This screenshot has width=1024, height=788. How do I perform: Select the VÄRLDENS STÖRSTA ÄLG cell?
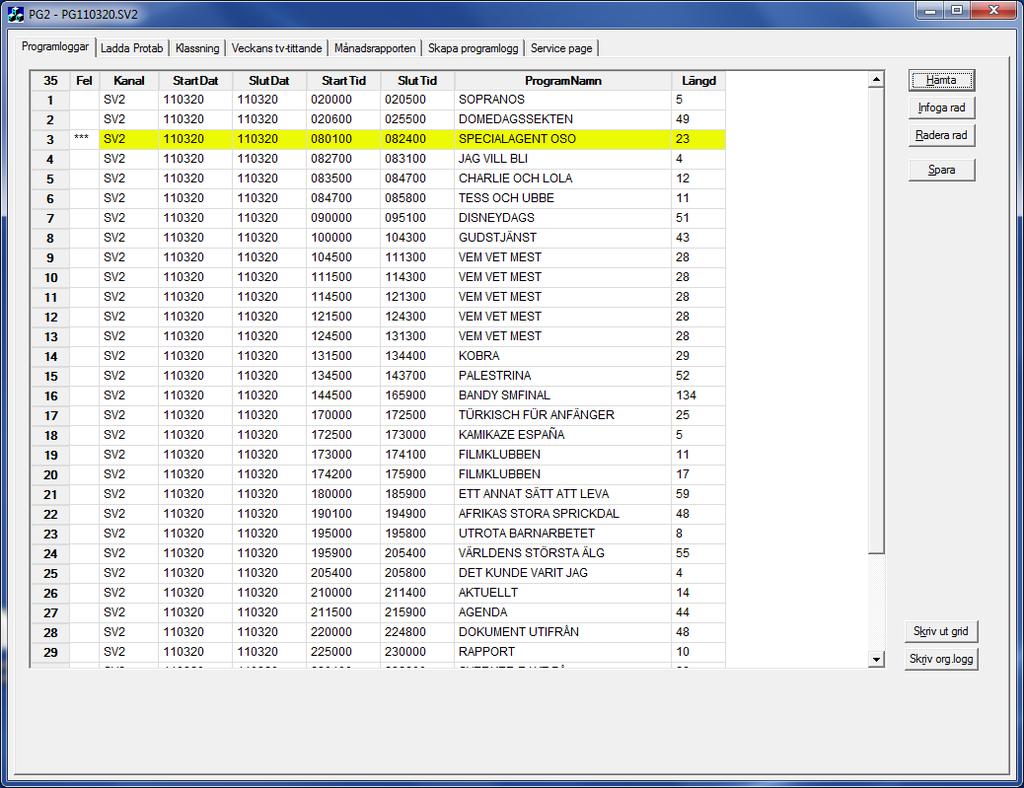pos(563,553)
